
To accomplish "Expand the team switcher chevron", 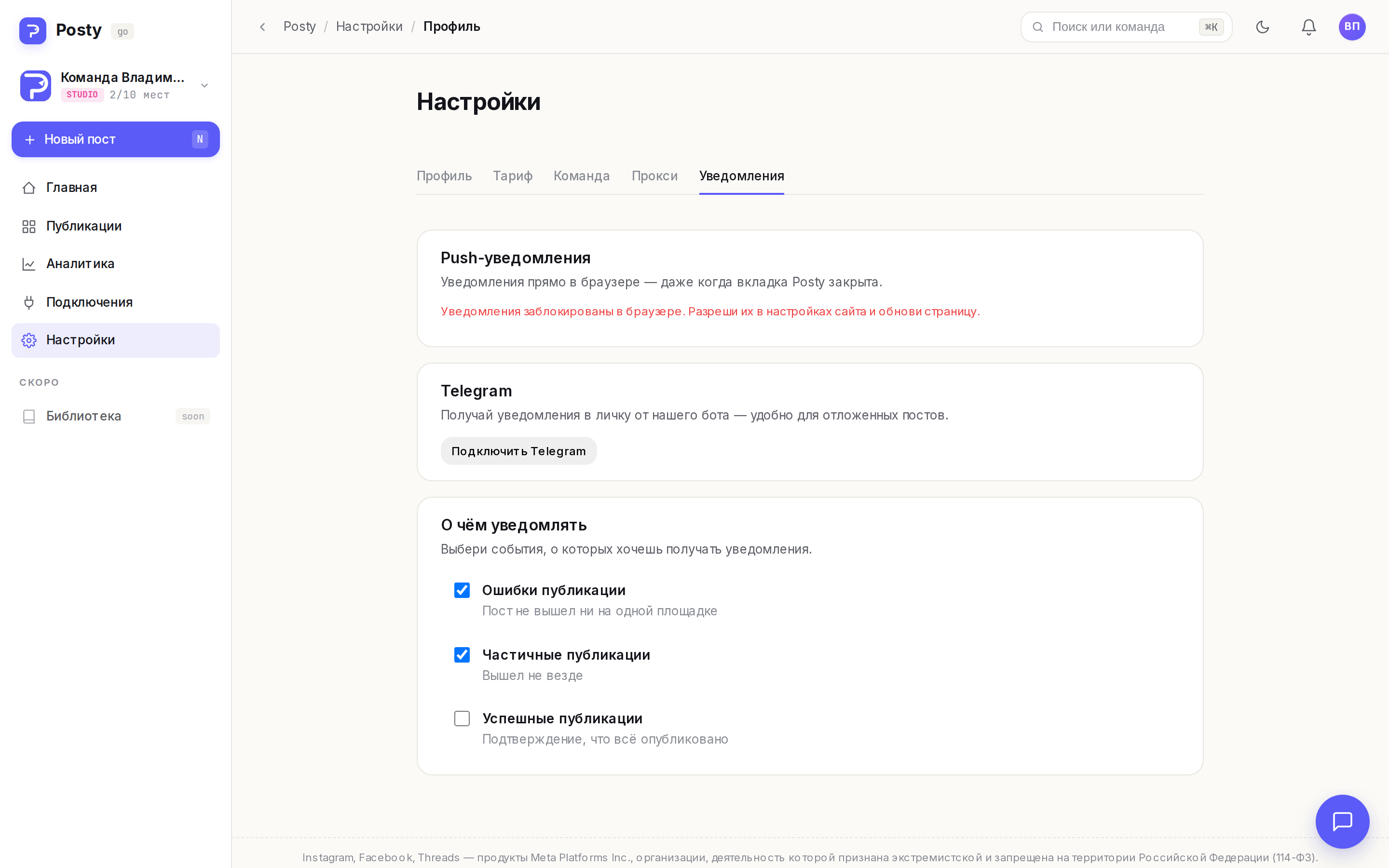I will point(204,85).
